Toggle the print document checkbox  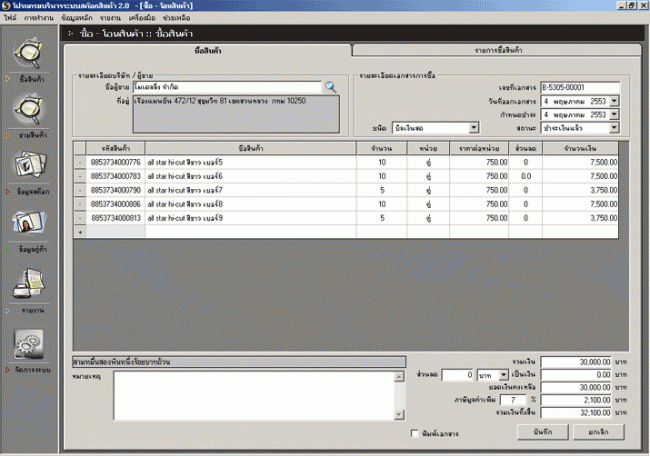coord(414,433)
